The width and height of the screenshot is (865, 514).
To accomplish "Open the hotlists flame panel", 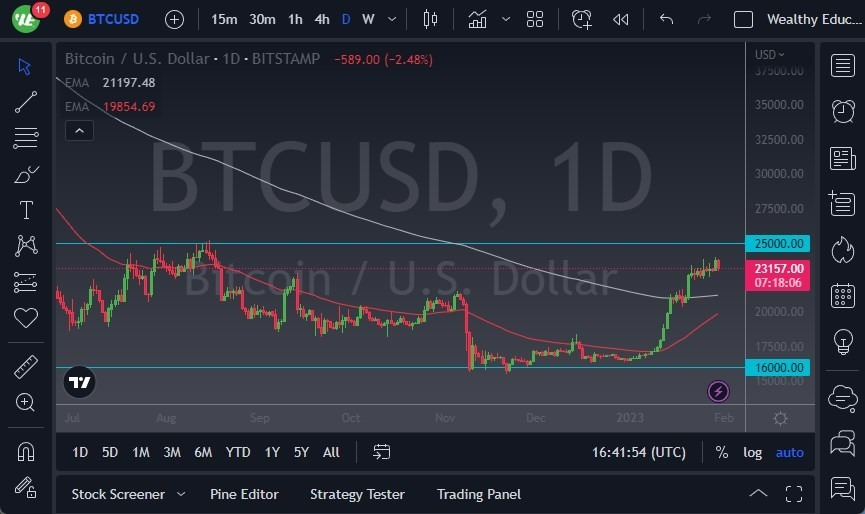I will [x=842, y=250].
